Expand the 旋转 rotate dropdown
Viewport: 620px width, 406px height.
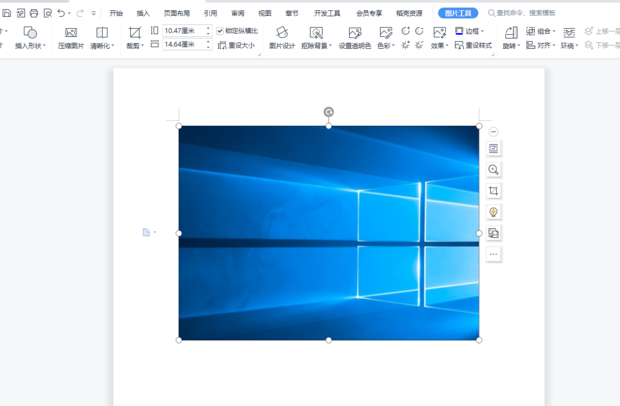518,46
